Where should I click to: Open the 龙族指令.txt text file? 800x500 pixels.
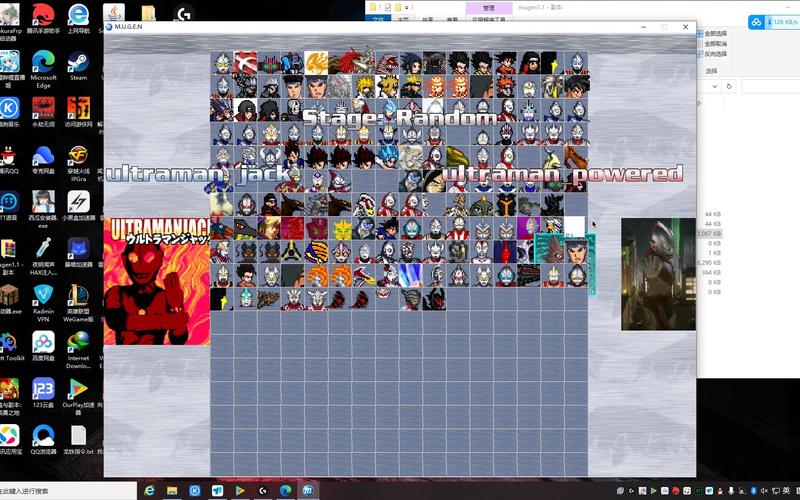(78, 439)
